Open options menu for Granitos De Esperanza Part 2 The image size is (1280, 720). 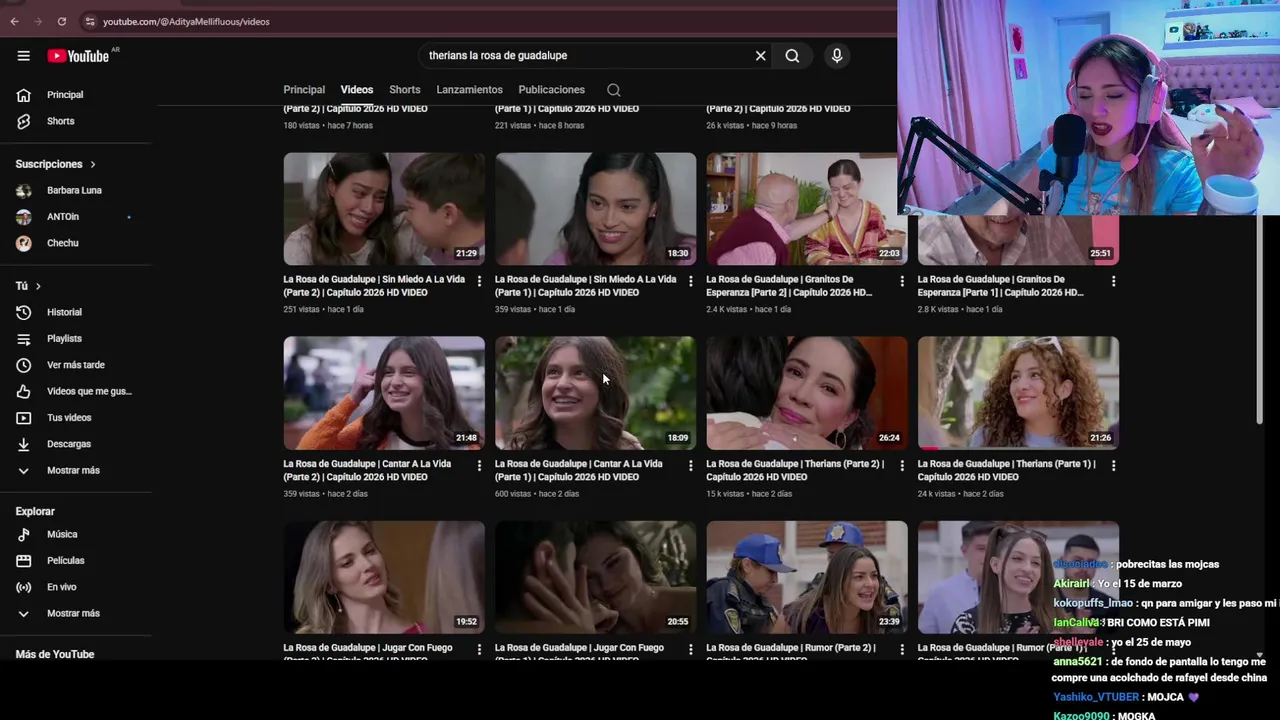[902, 281]
